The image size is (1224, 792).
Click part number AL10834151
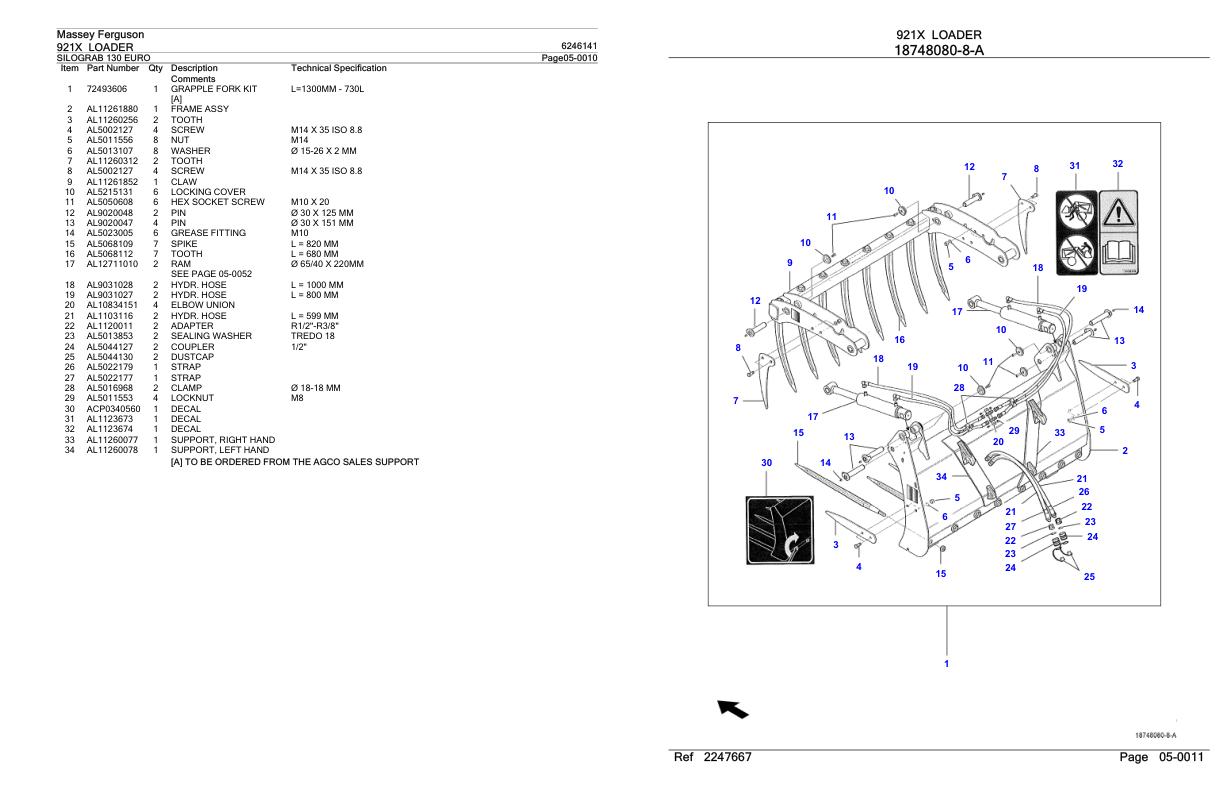[112, 305]
